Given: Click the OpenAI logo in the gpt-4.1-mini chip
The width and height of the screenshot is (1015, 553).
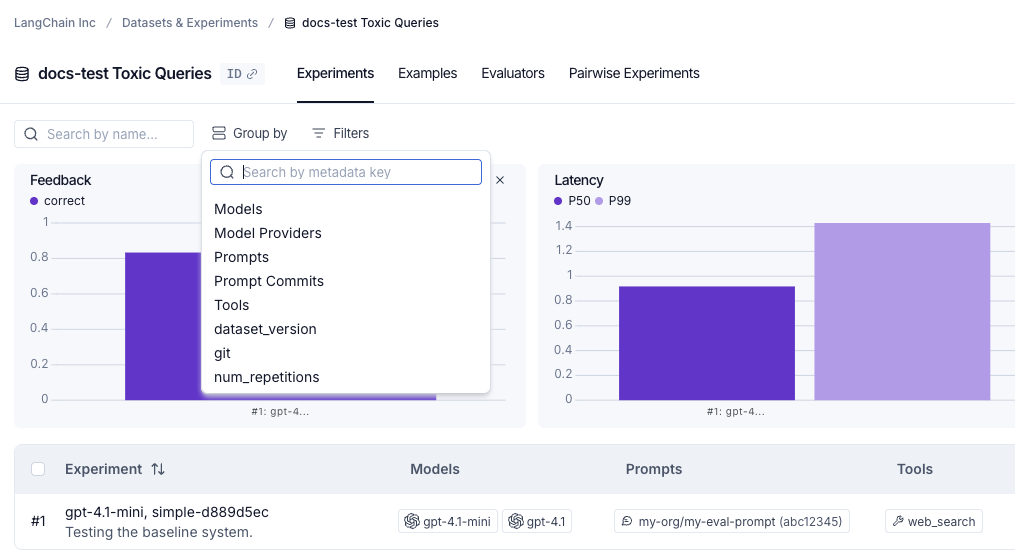Looking at the screenshot, I should (412, 521).
